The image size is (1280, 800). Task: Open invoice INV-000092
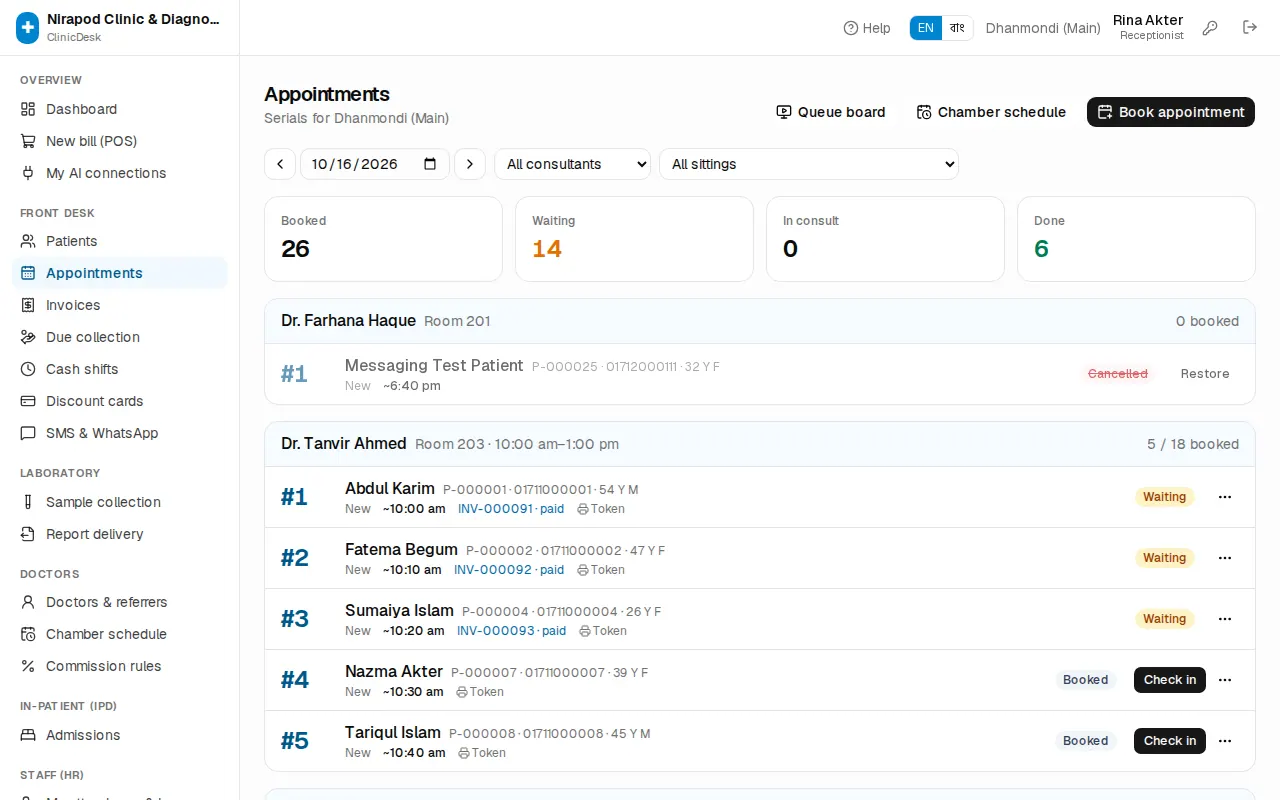tap(509, 570)
